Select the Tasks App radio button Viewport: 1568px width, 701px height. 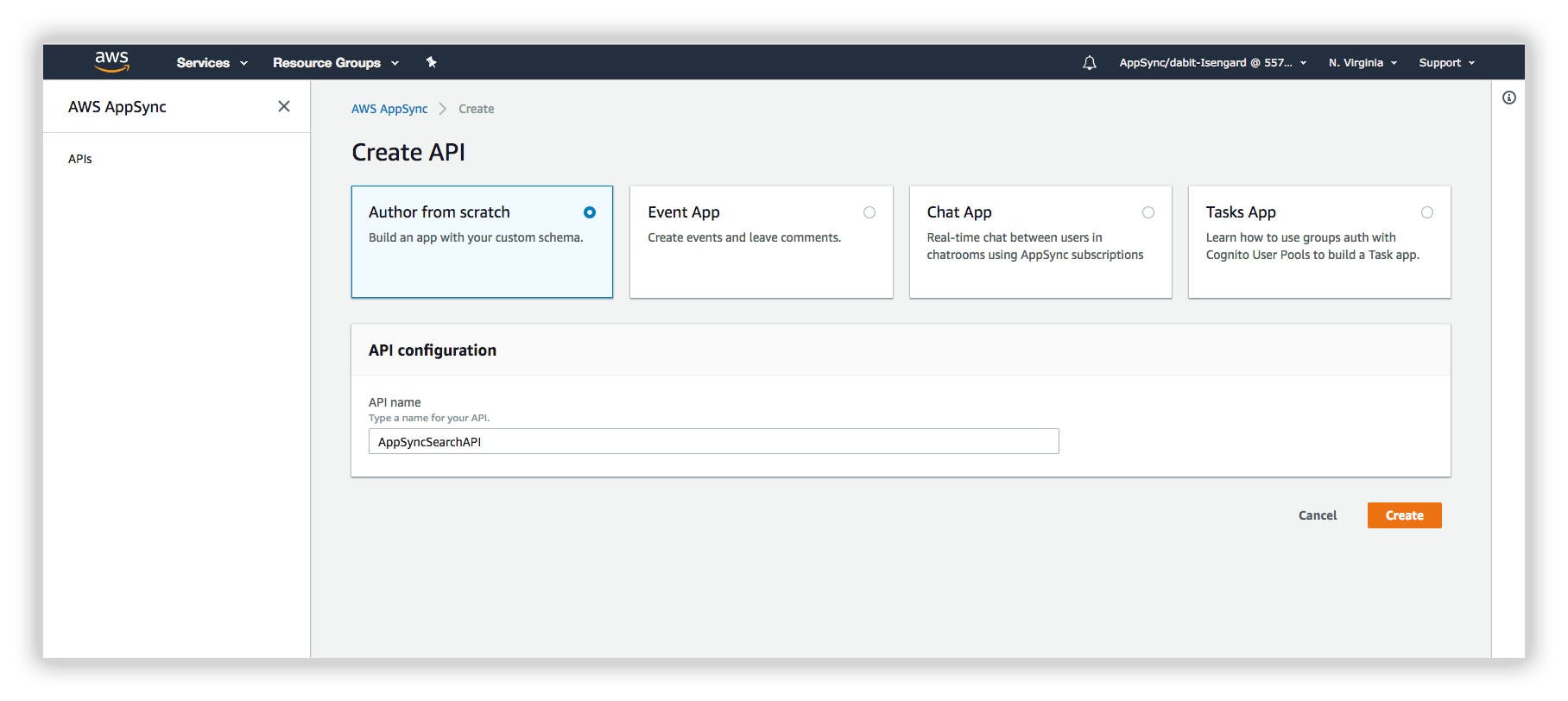(x=1427, y=212)
